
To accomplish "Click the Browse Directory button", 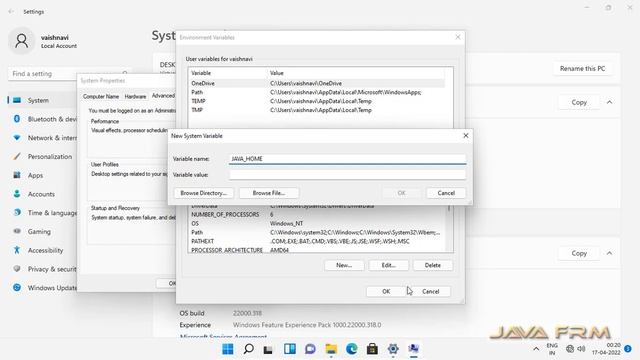I will click(x=204, y=193).
